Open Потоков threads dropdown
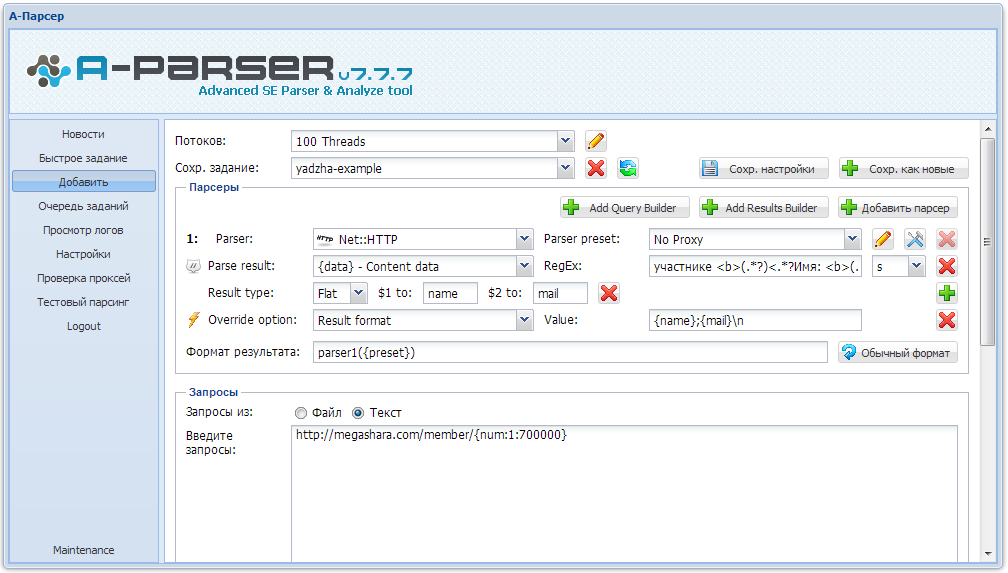This screenshot has height=573, width=1008. [565, 141]
